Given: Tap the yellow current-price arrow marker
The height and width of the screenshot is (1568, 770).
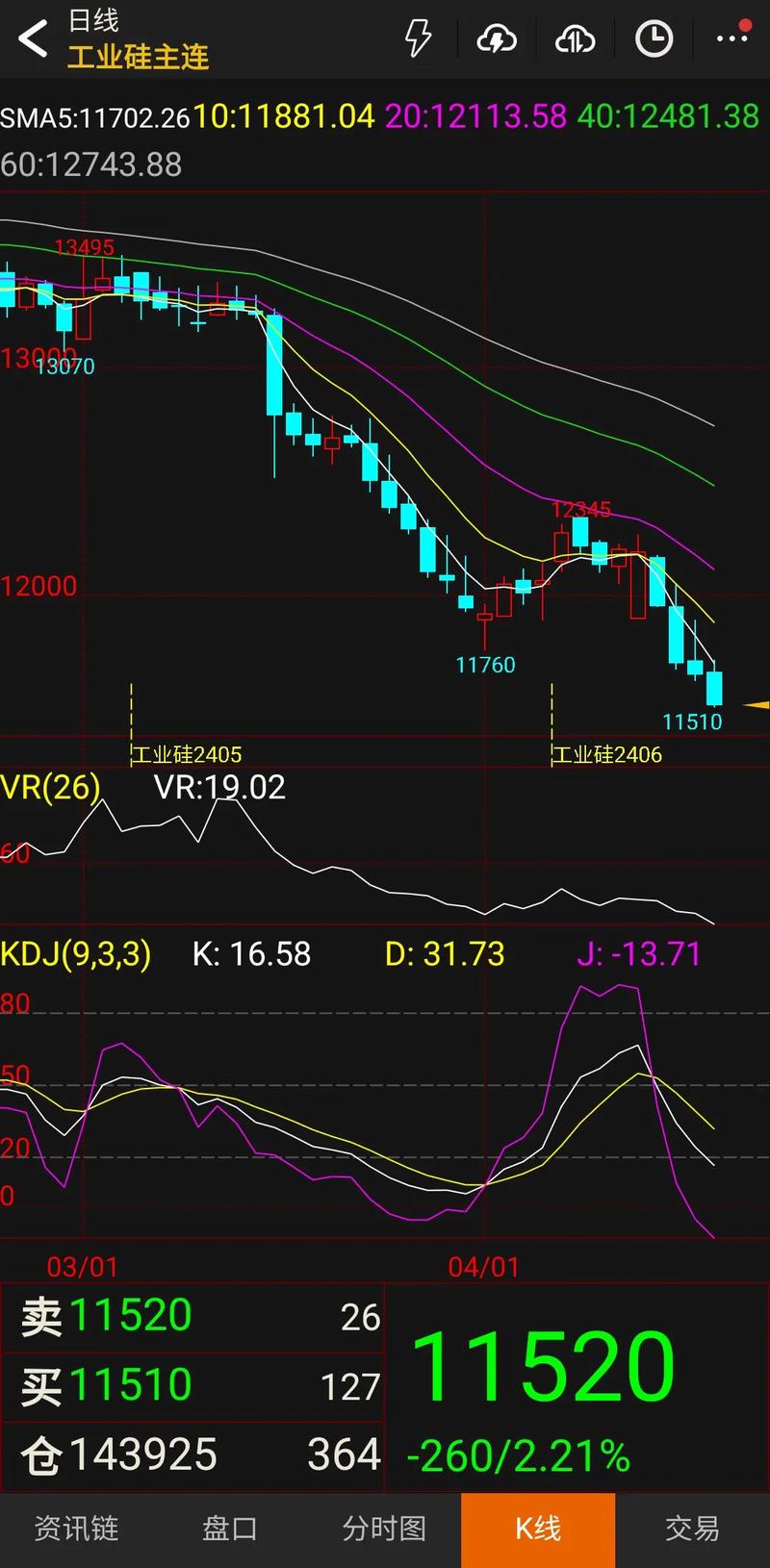Looking at the screenshot, I should pyautogui.click(x=756, y=705).
